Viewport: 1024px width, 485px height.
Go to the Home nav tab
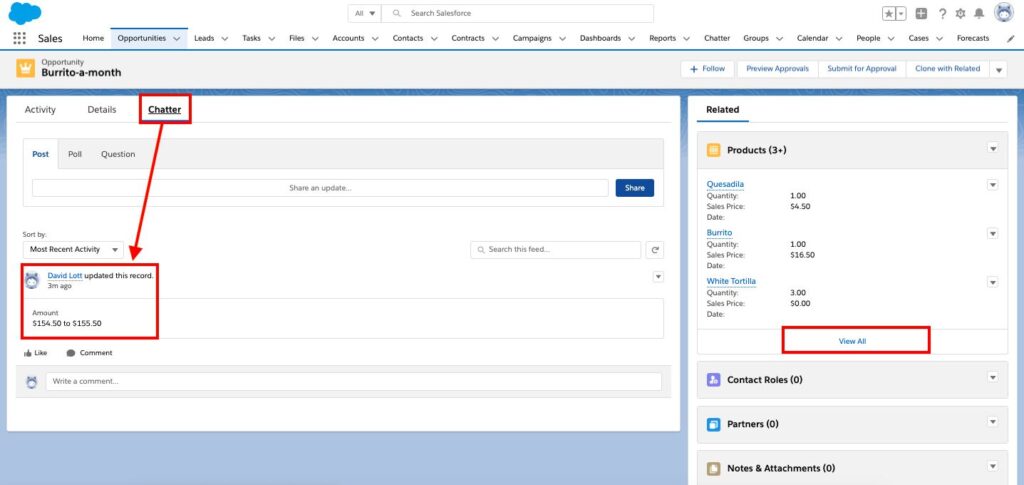point(93,39)
